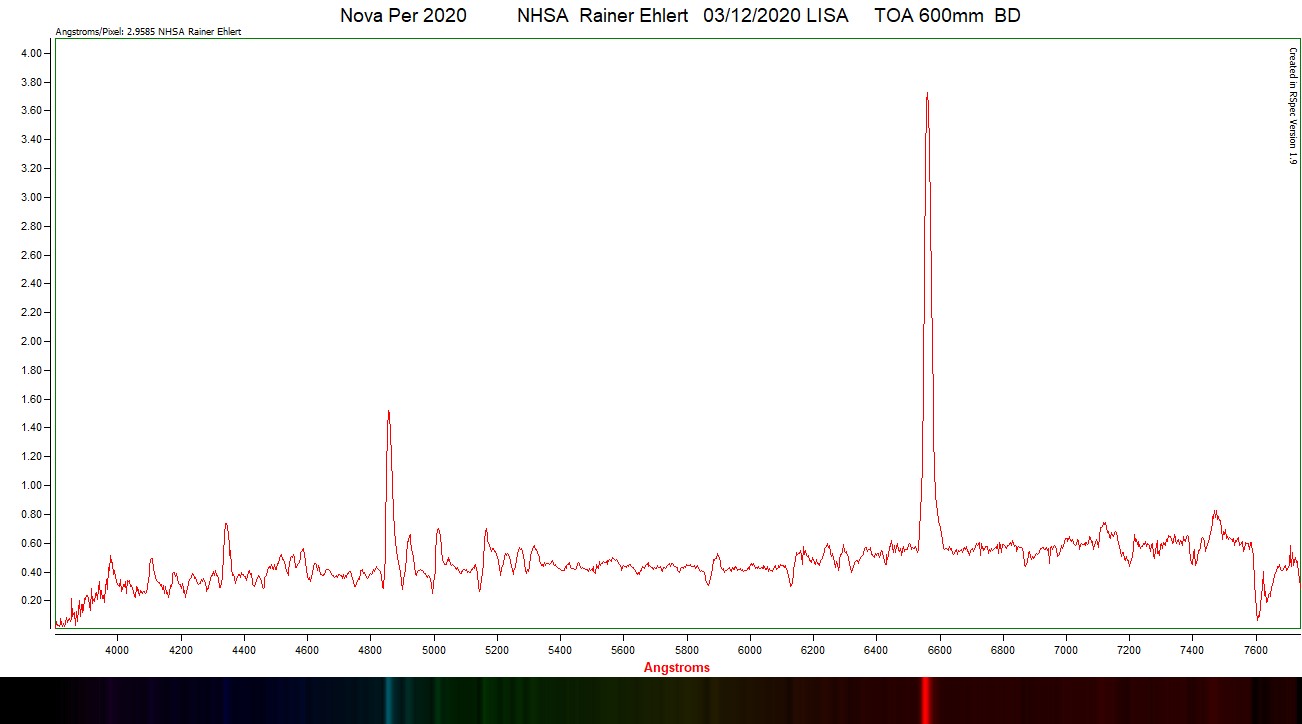Click the "Angstroms/Pixel: 2.9585" label
Image resolution: width=1302 pixels, height=724 pixels.
[x=148, y=32]
